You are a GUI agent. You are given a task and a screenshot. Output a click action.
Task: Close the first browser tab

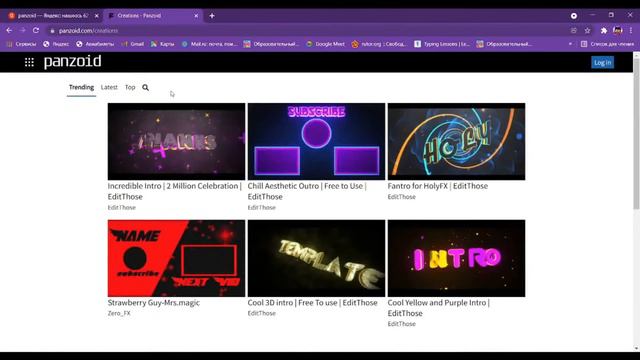click(x=96, y=16)
